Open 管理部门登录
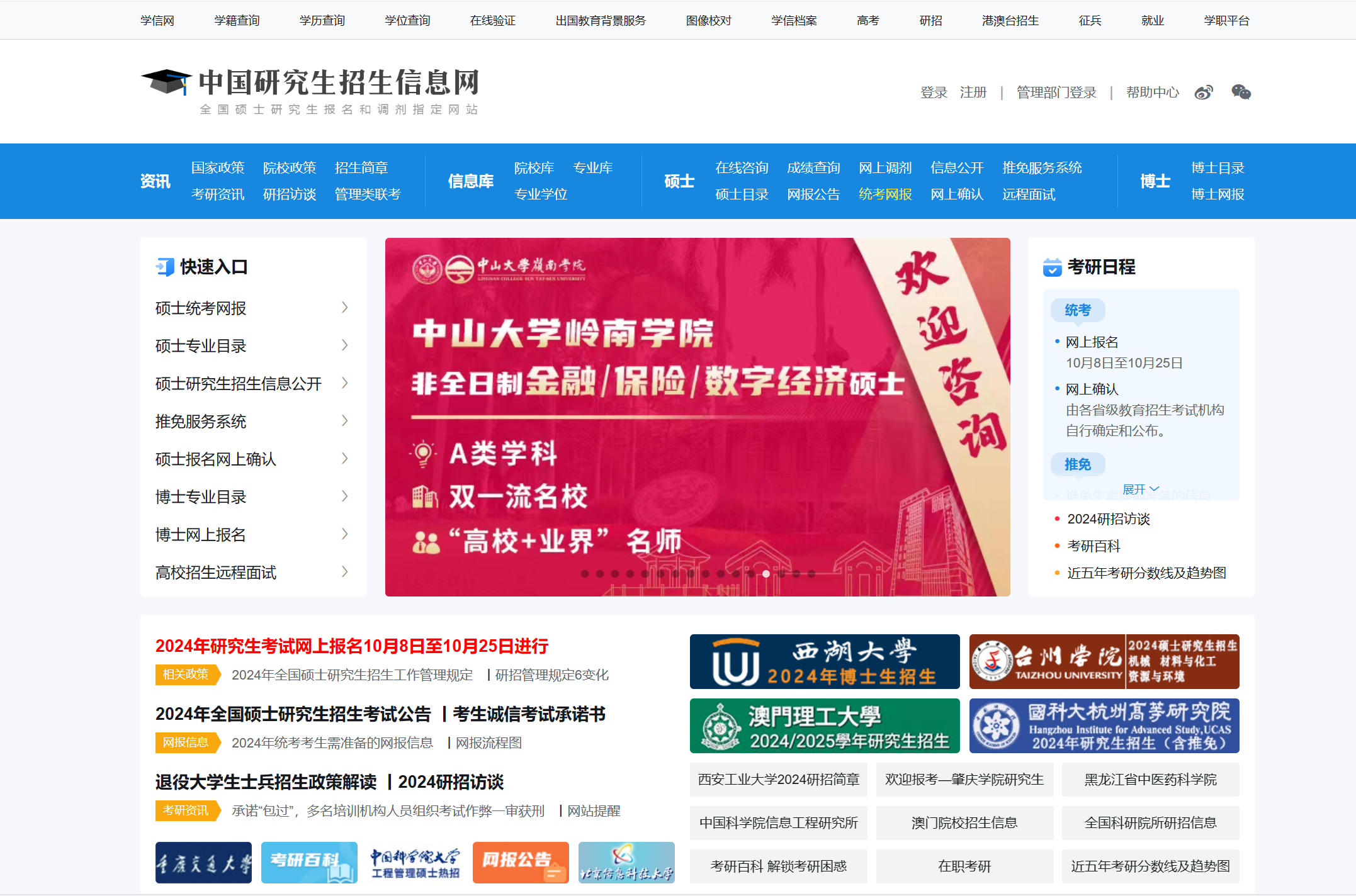 click(1056, 92)
